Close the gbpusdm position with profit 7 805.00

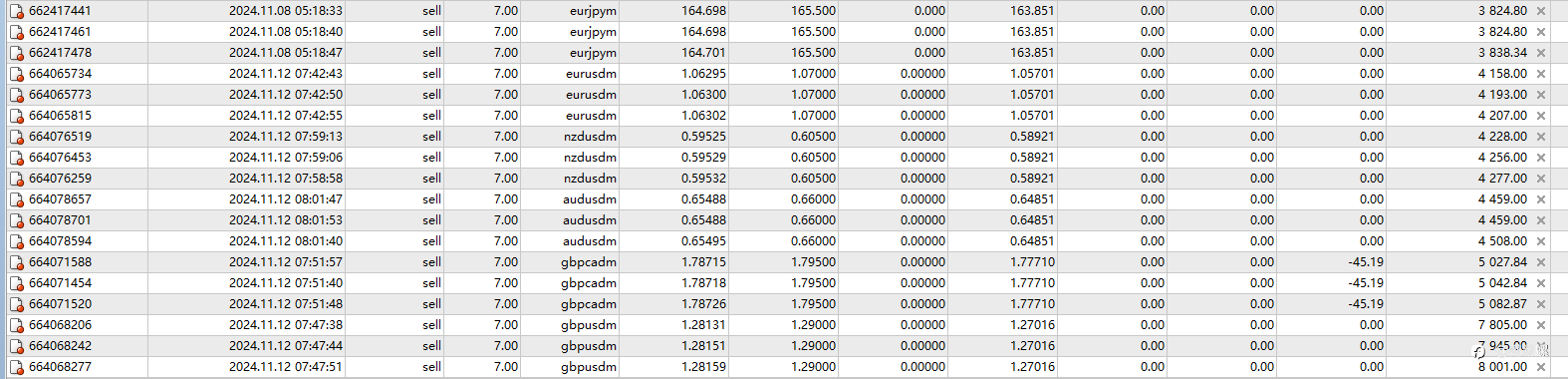(x=1541, y=325)
